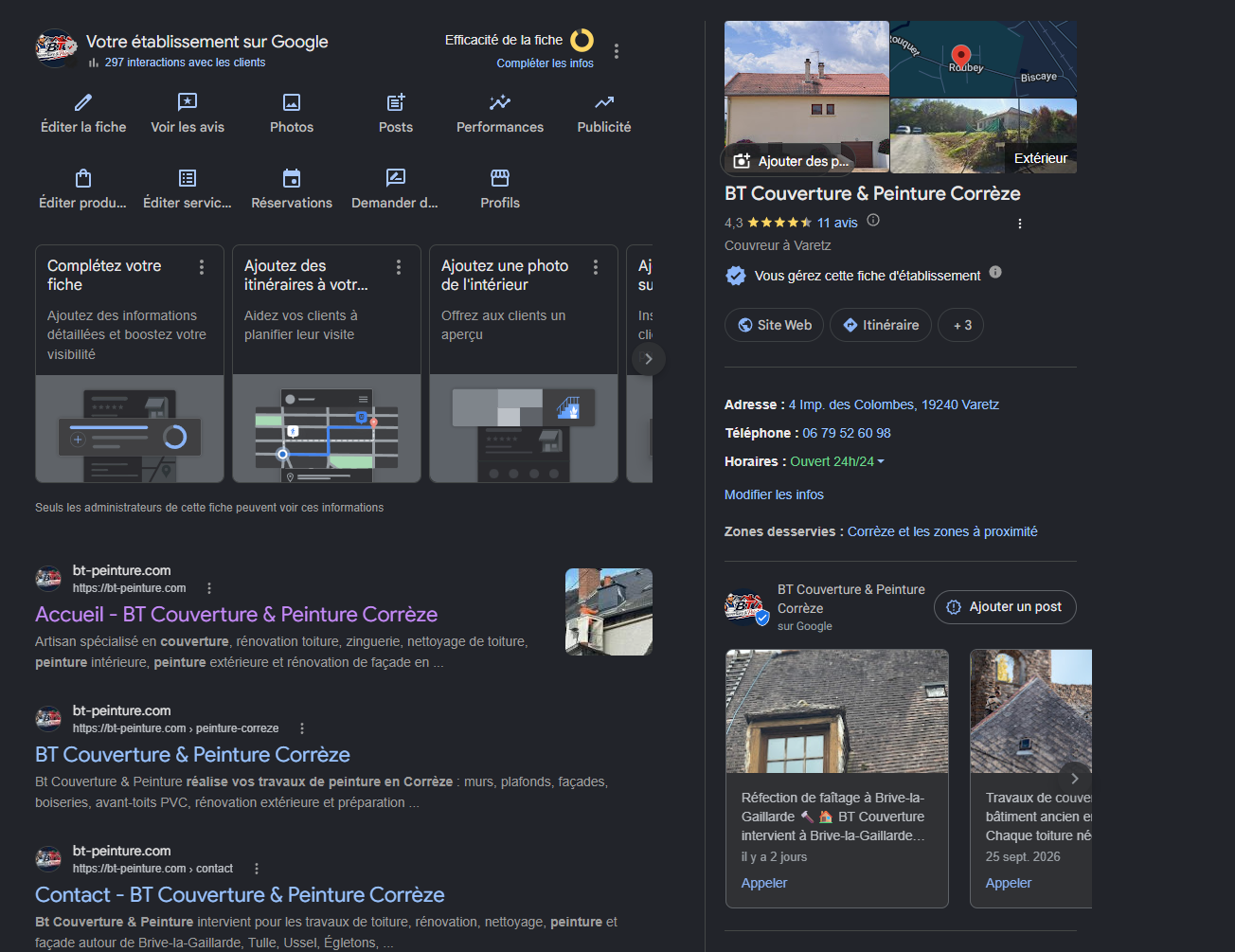Click the Site Web button
This screenshot has width=1235, height=952.
point(775,325)
